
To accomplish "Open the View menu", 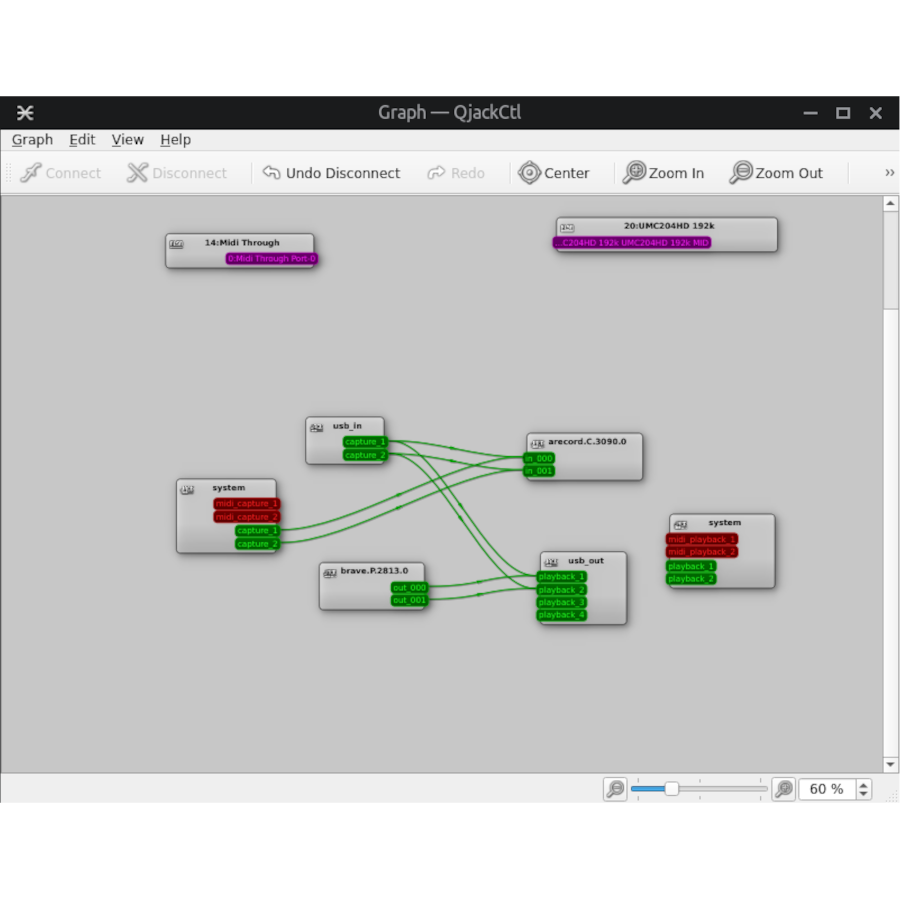I will click(x=127, y=140).
